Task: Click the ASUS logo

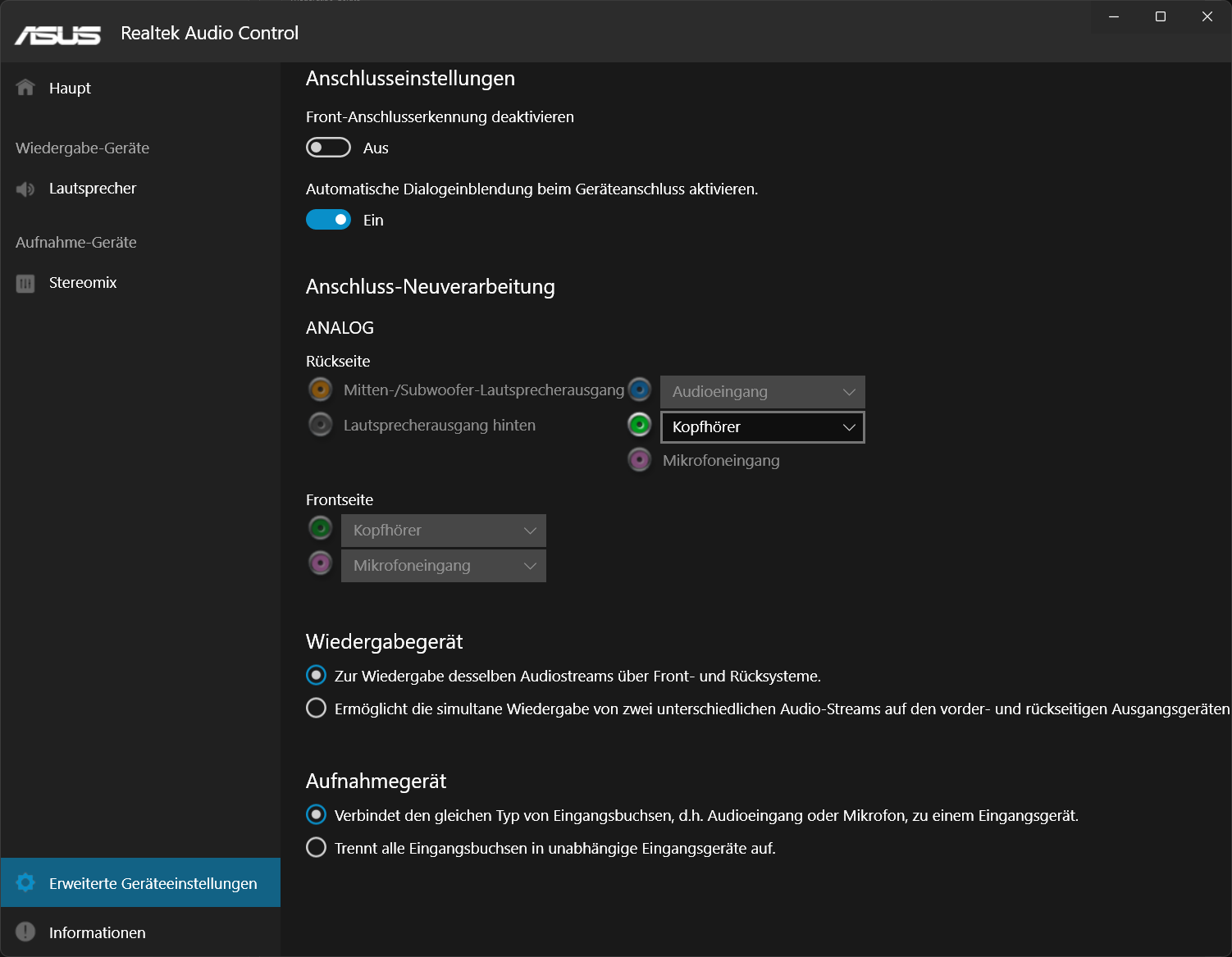Action: tap(57, 34)
